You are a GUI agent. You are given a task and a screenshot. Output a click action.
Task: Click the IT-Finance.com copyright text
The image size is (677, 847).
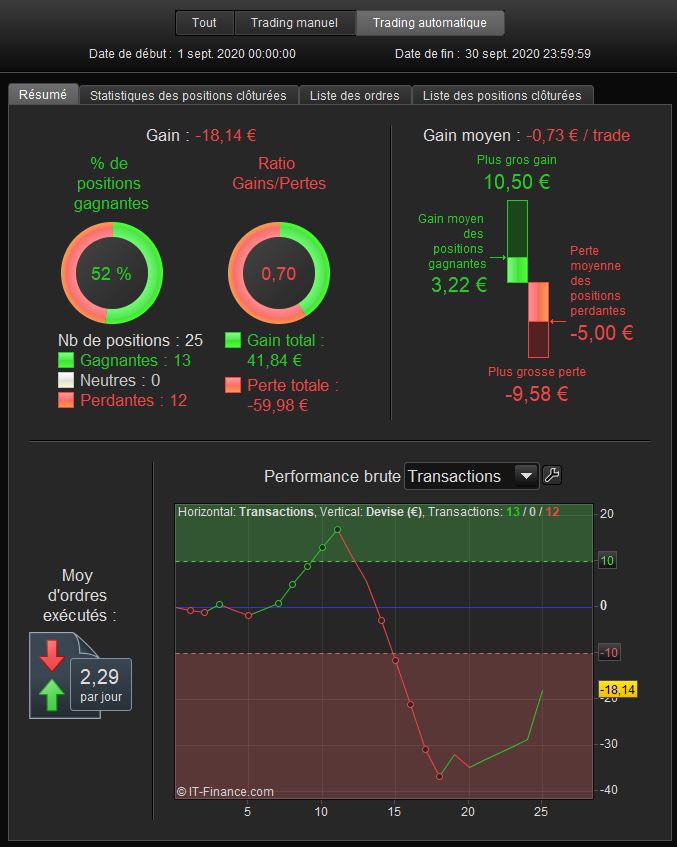pos(225,792)
